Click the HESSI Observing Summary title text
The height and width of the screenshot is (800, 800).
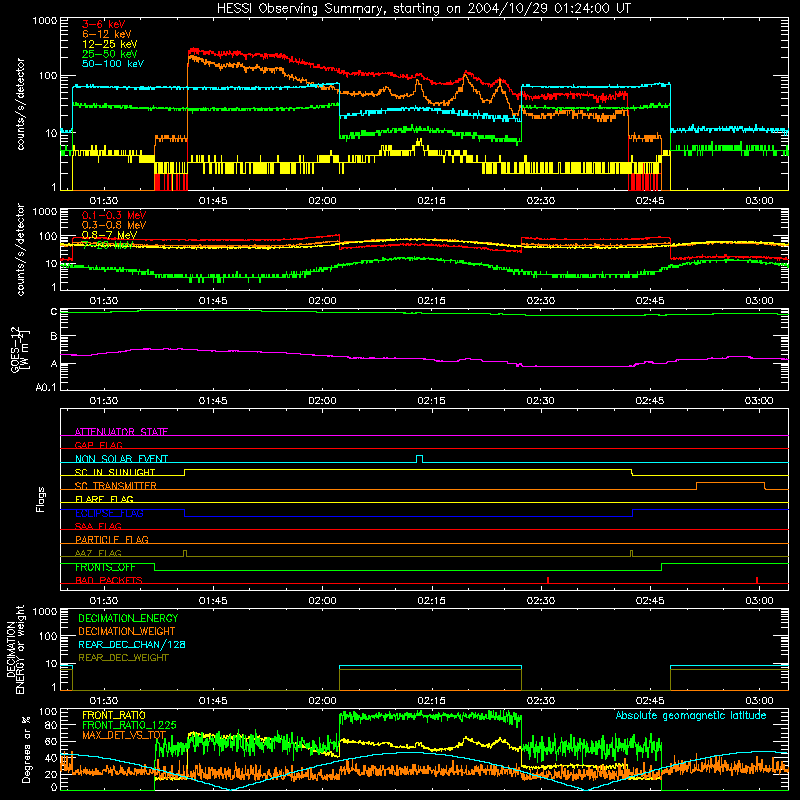click(423, 9)
